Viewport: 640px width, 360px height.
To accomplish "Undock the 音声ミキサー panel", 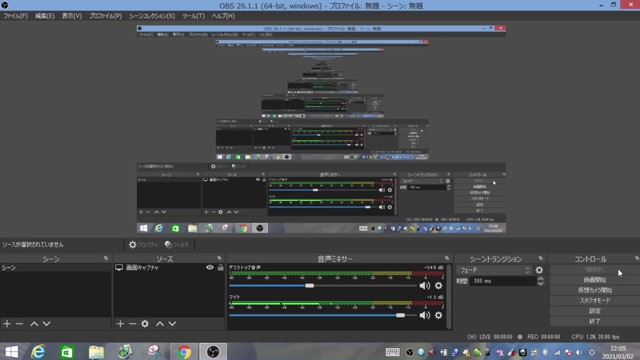I will coord(447,258).
